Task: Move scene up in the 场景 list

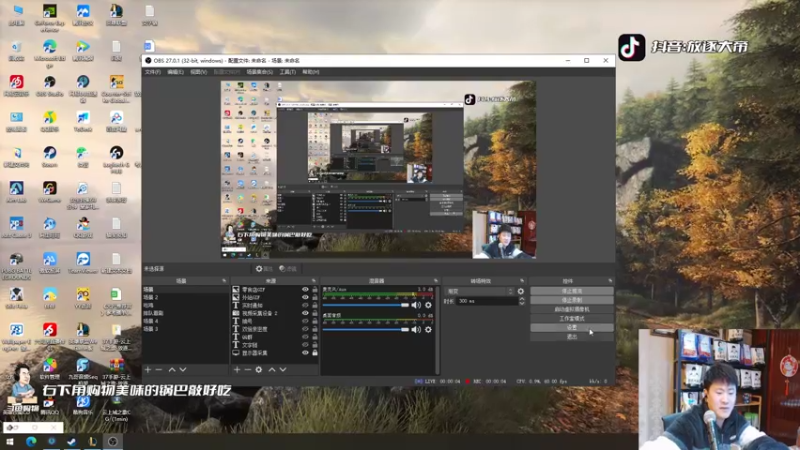Action: 172,369
